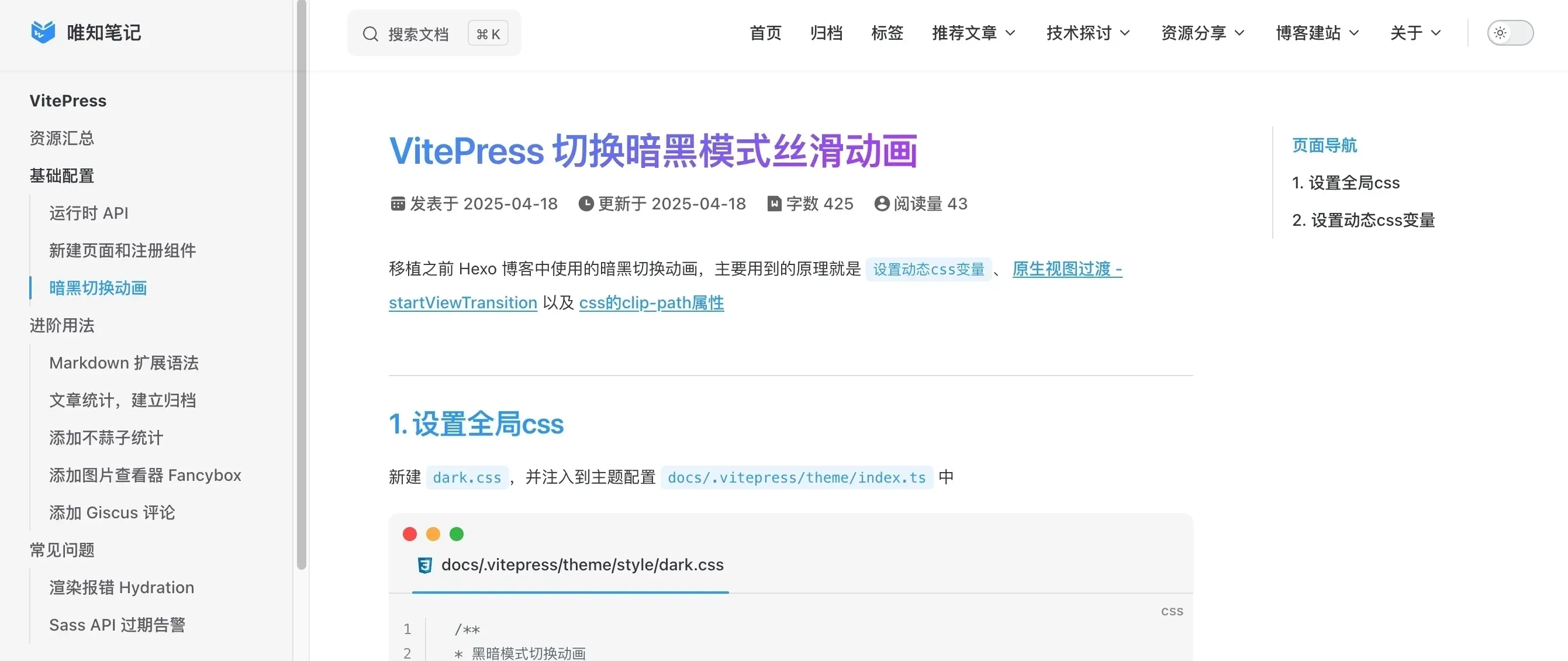Select the docs/.vitepress/theme/style/dark.css code tab
Screen dimensions: 1568x661
pos(571,565)
